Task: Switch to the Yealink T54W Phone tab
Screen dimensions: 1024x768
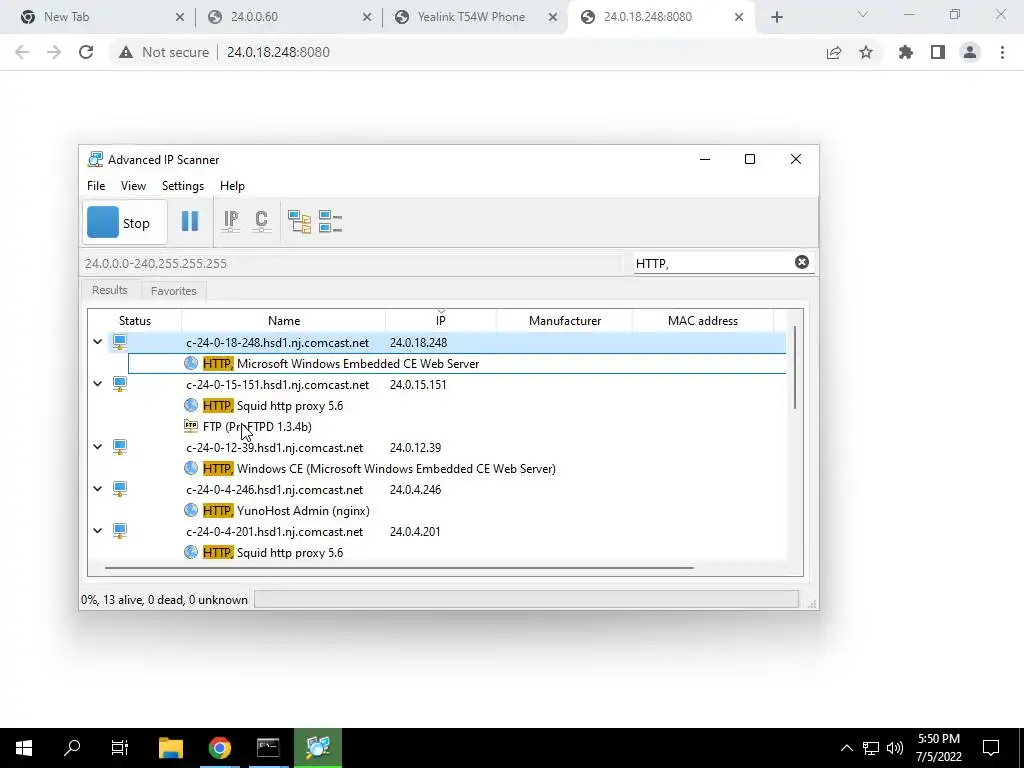Action: tap(471, 17)
